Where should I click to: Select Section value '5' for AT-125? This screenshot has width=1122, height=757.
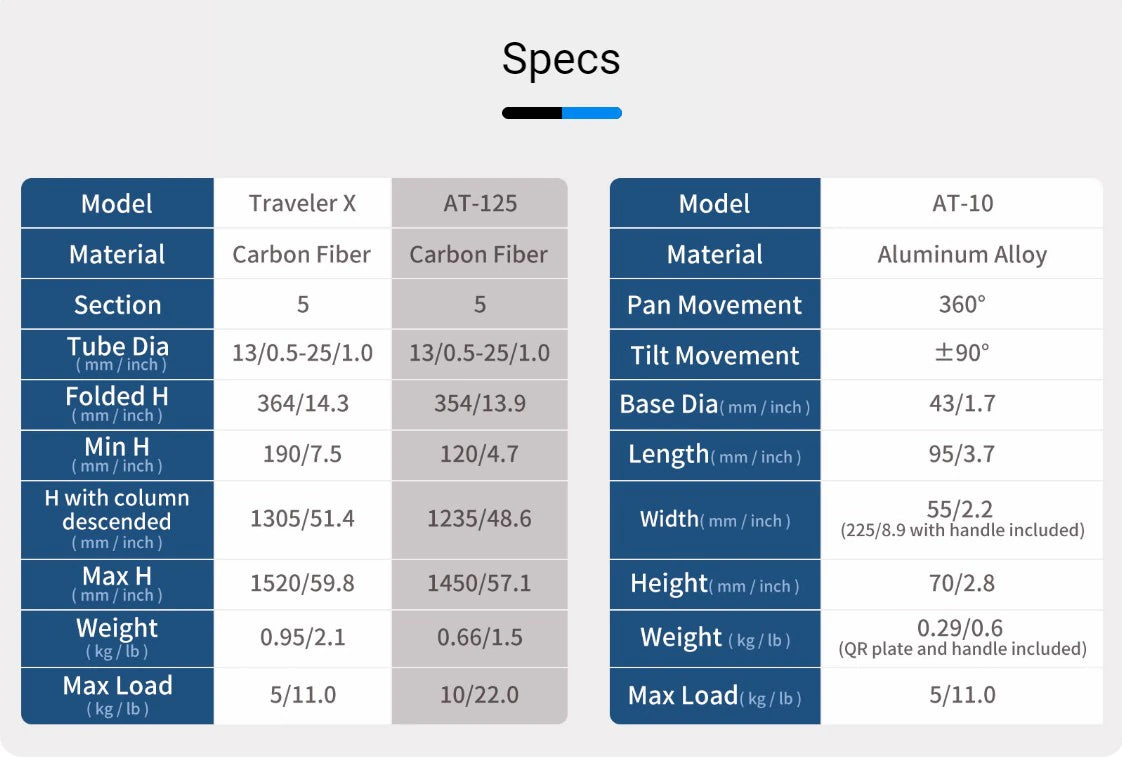pos(480,304)
